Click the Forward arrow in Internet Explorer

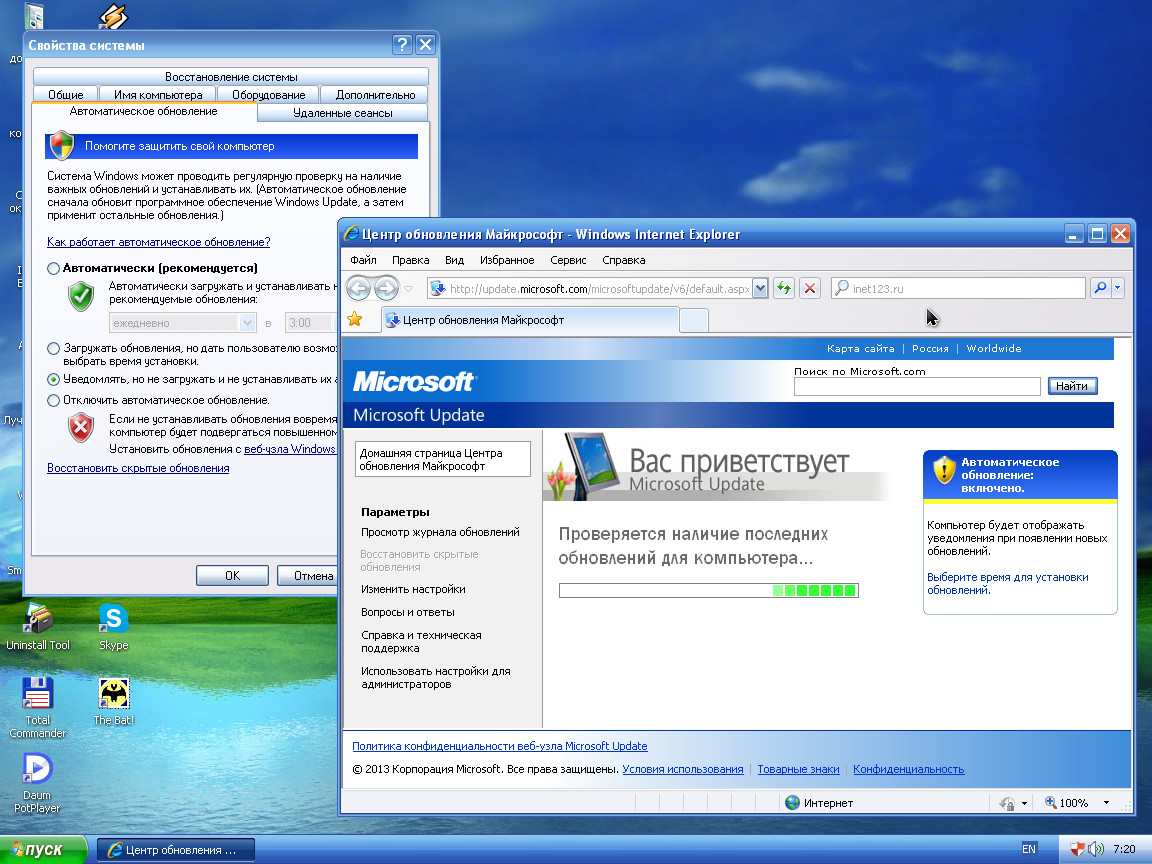tap(386, 288)
